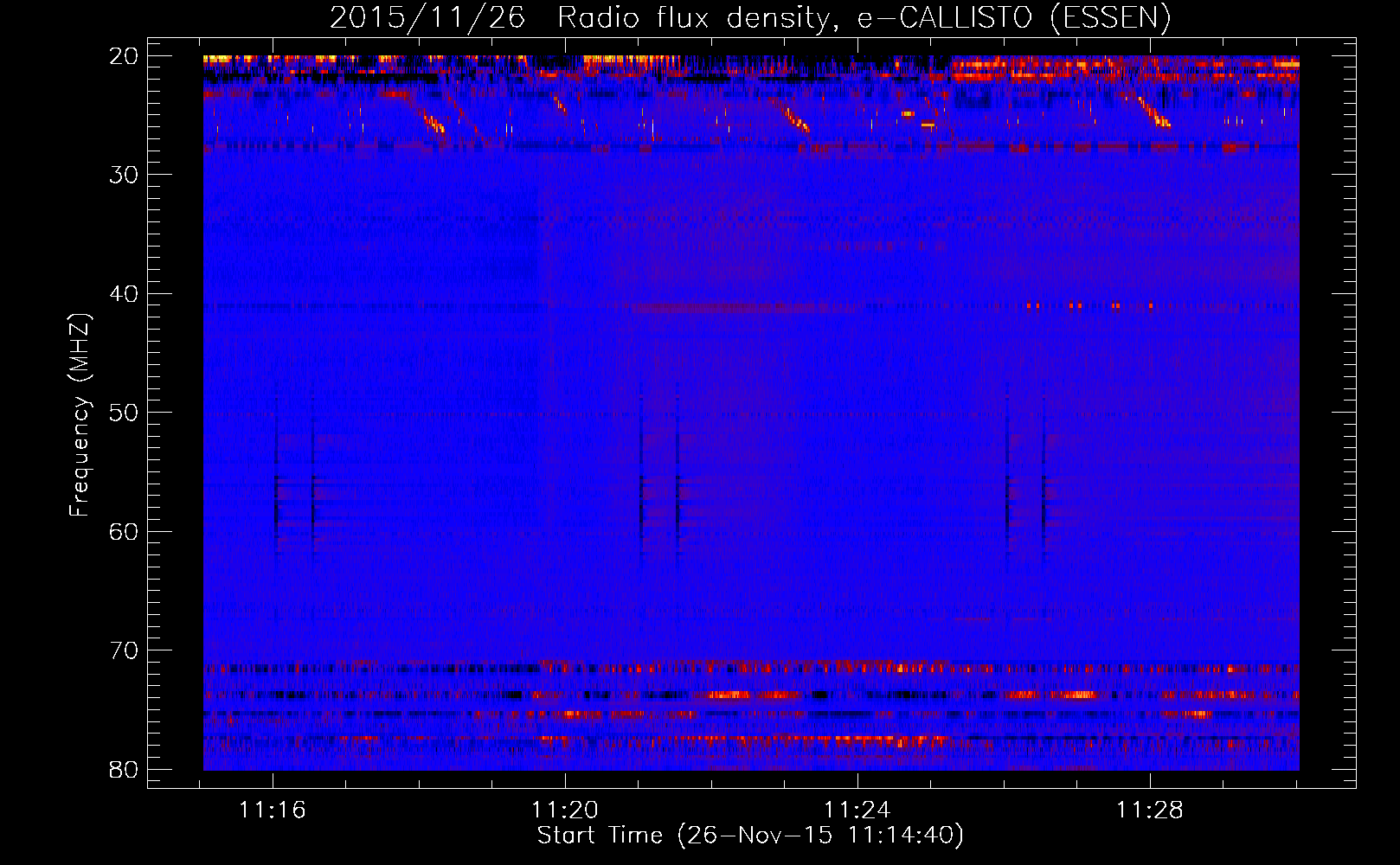Click the plot title "Radio flux density, e-CALLISTO (ESSEN)"
Image resolution: width=1400 pixels, height=865 pixels.
click(864, 18)
